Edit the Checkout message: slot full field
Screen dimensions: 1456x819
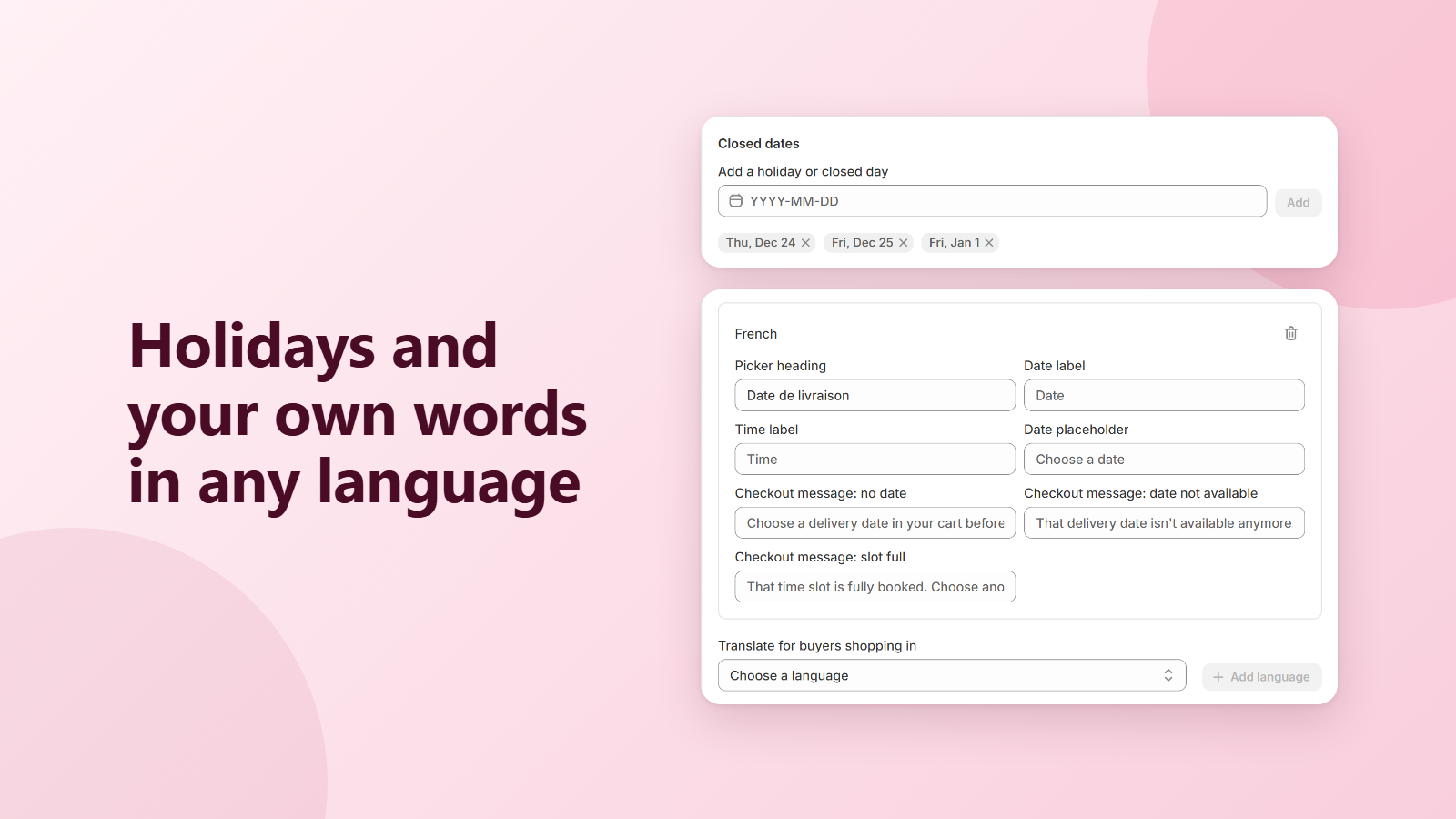(875, 587)
